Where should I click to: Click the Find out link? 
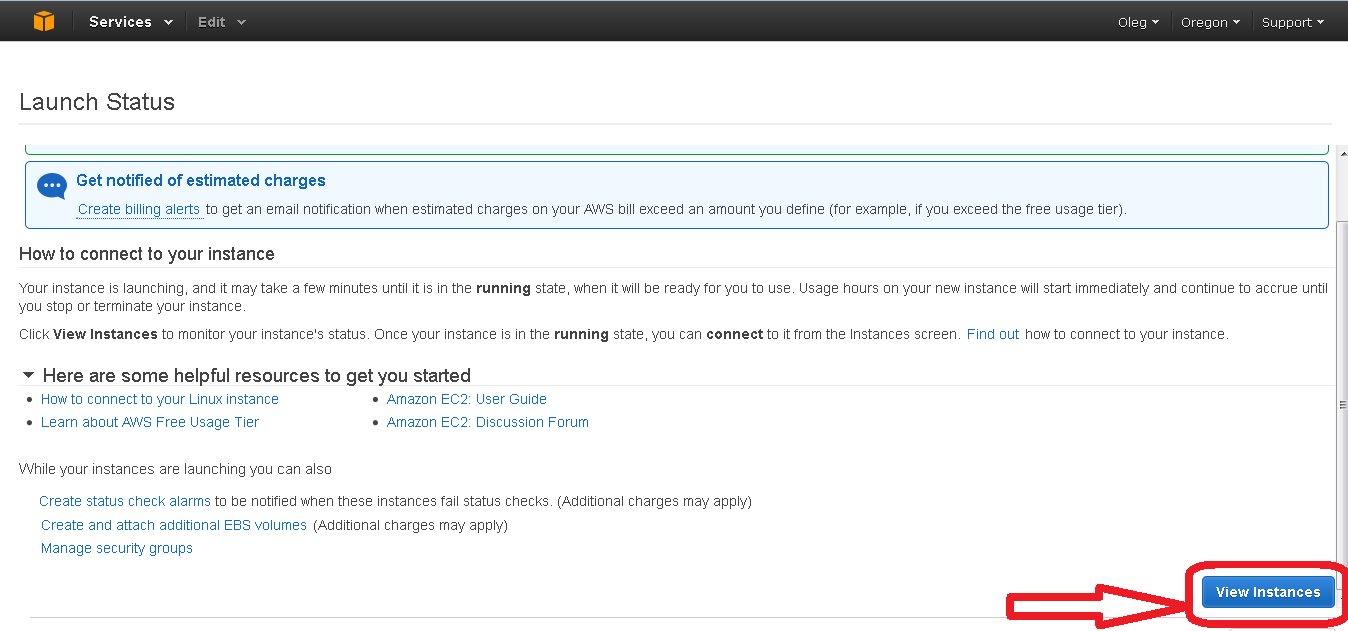click(x=993, y=334)
